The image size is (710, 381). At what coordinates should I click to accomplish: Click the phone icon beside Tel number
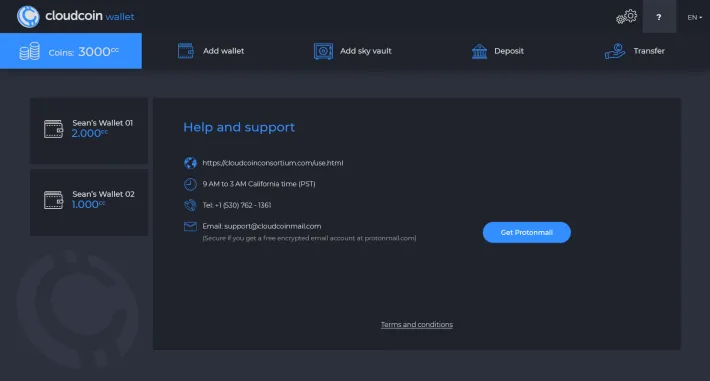tap(190, 205)
